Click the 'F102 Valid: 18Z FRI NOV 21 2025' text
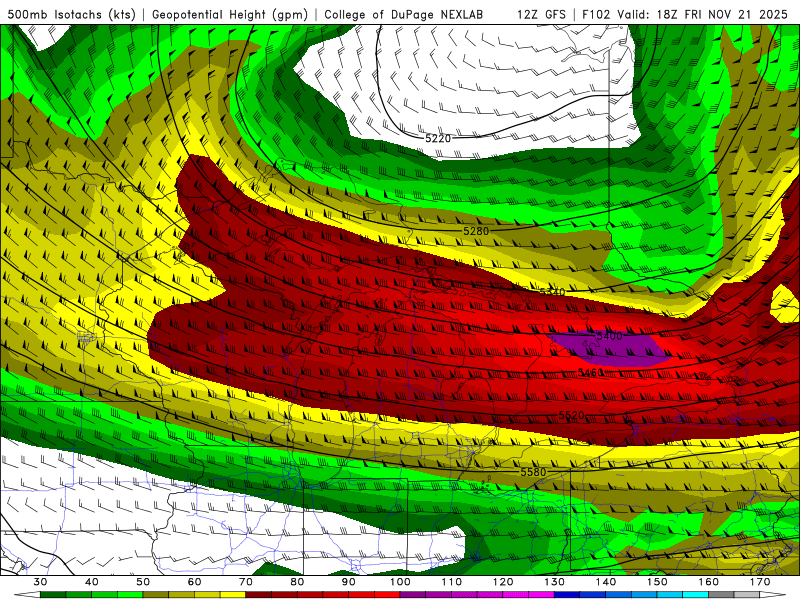 (685, 15)
